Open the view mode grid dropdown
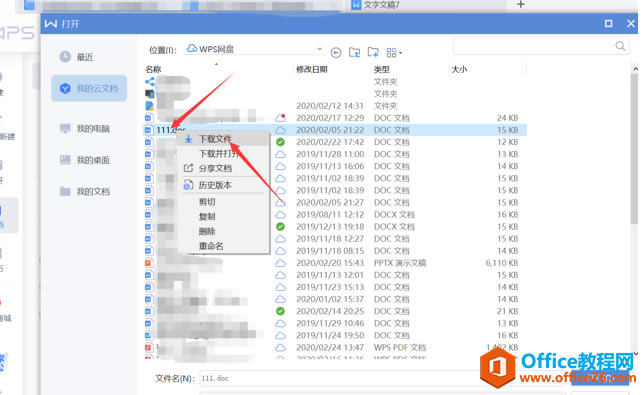 coord(394,53)
